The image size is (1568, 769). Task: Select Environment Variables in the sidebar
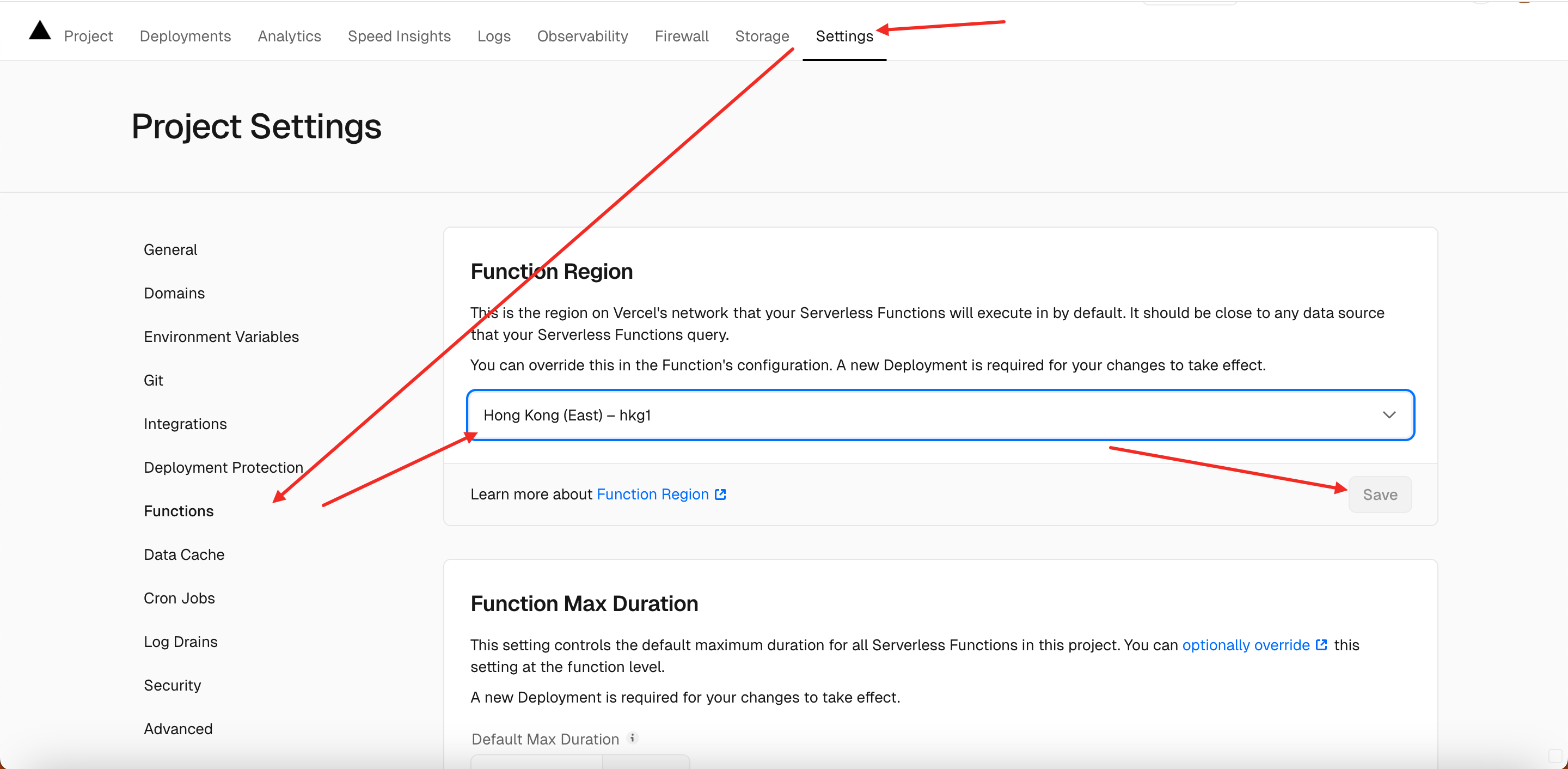(x=221, y=337)
